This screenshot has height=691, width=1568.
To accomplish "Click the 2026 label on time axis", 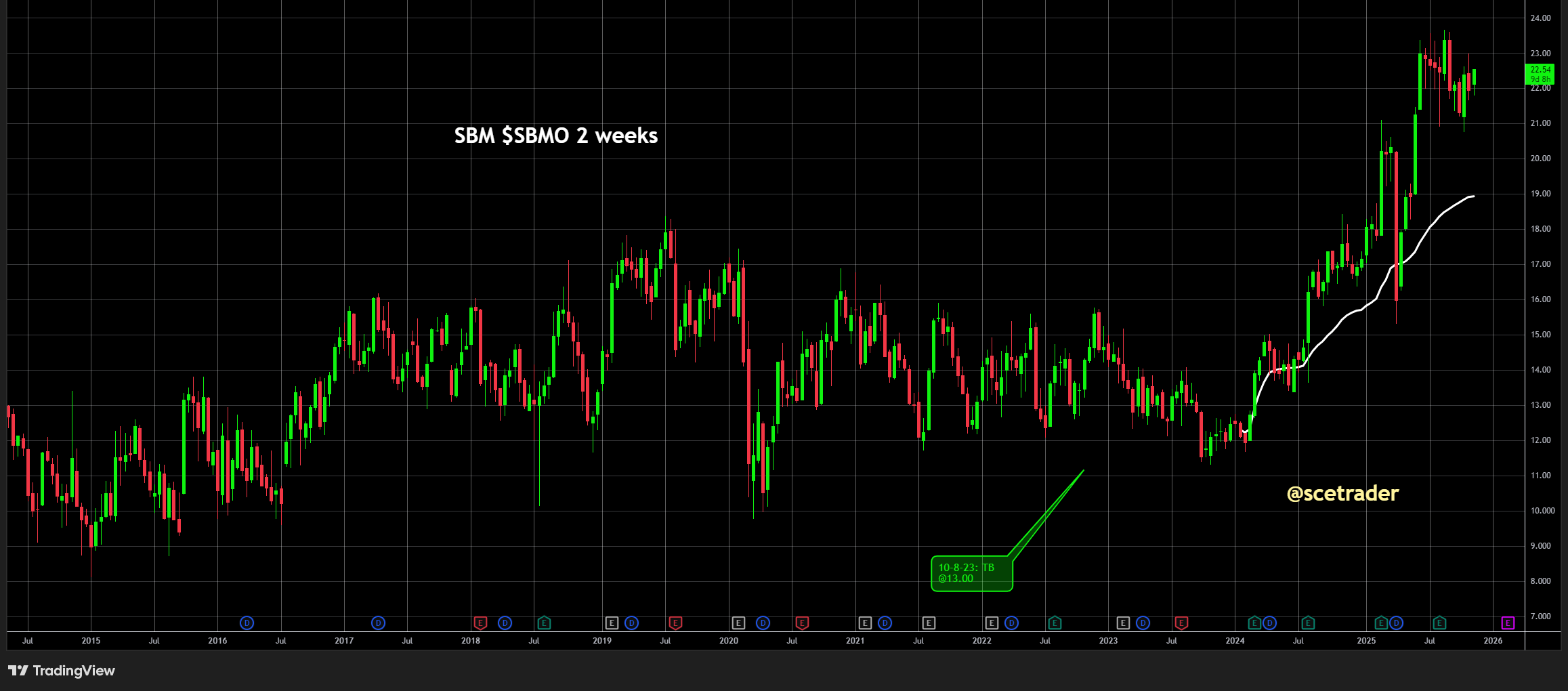I will click(x=1493, y=641).
